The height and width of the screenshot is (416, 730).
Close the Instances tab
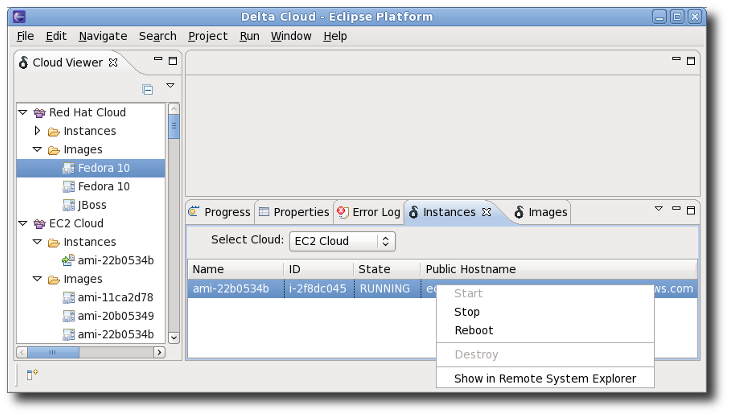coord(487,212)
